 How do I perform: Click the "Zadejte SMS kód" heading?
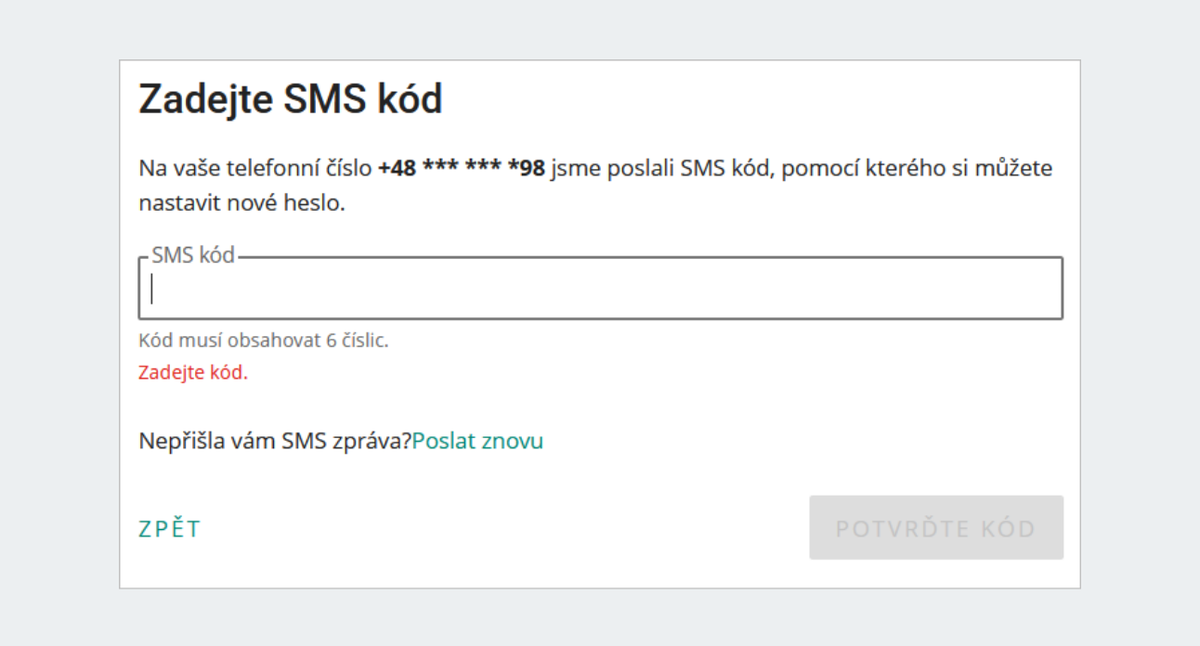[290, 100]
